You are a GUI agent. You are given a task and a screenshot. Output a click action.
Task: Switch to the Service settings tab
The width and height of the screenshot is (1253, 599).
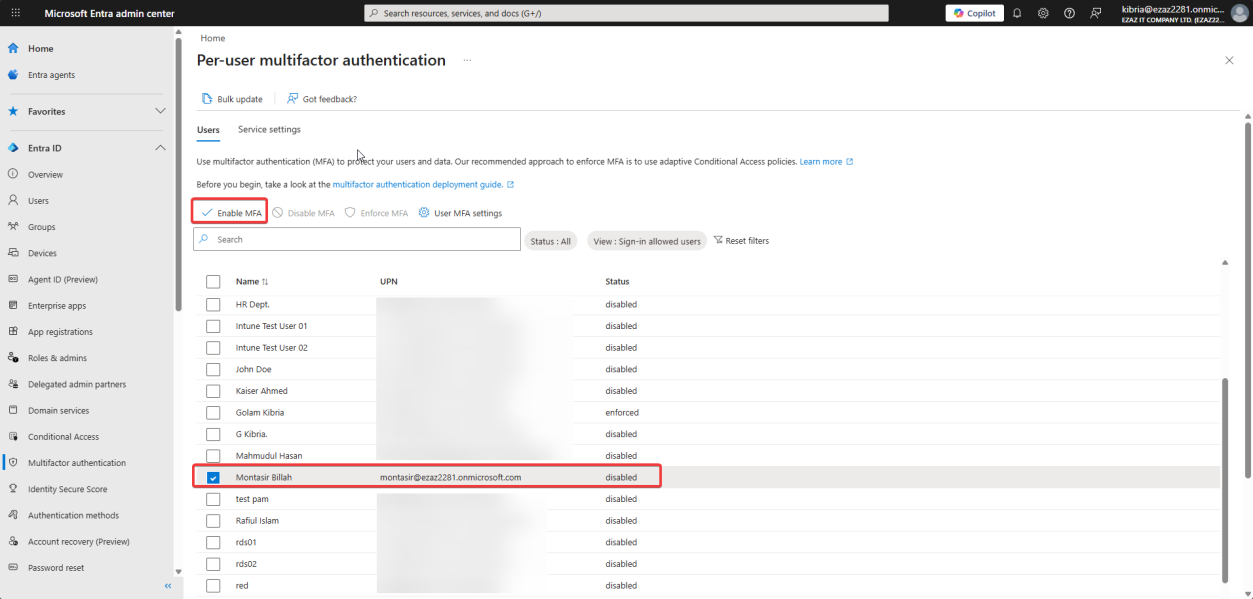coord(269,130)
